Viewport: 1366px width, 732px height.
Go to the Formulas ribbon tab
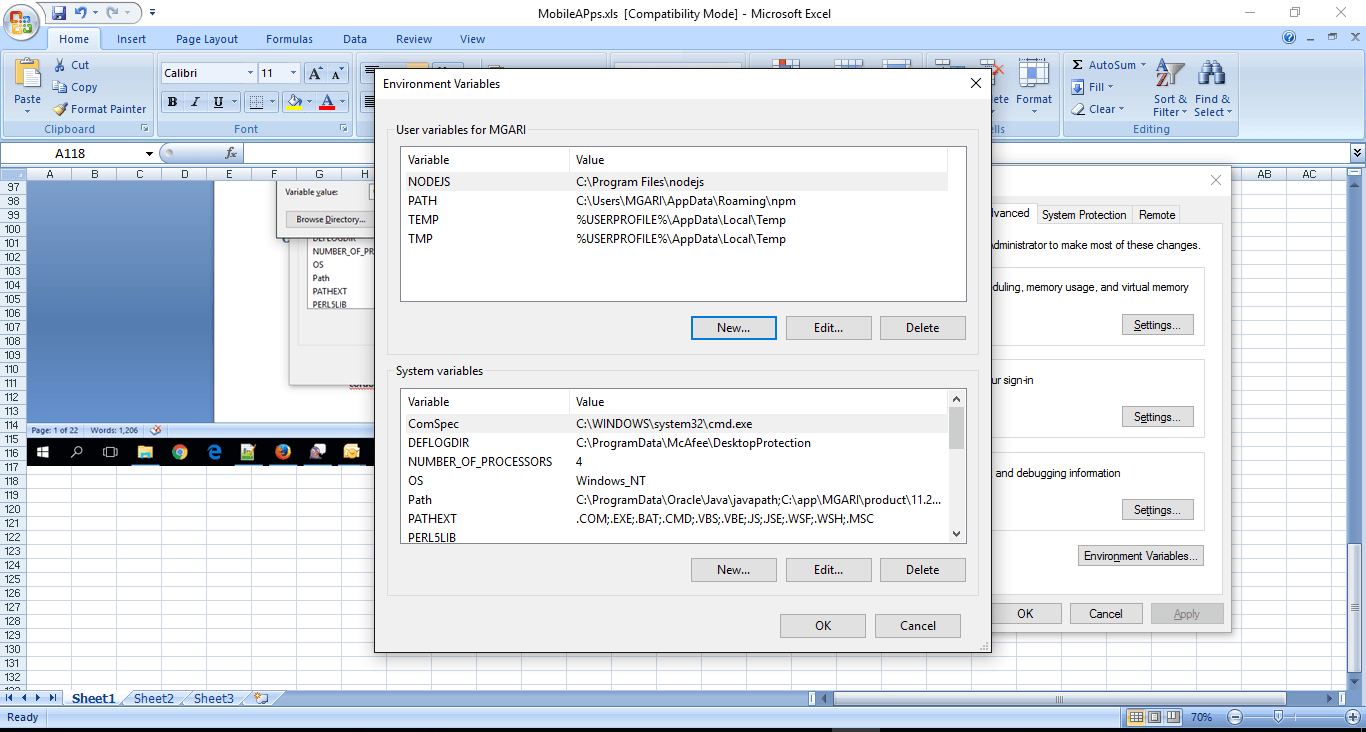click(x=289, y=39)
